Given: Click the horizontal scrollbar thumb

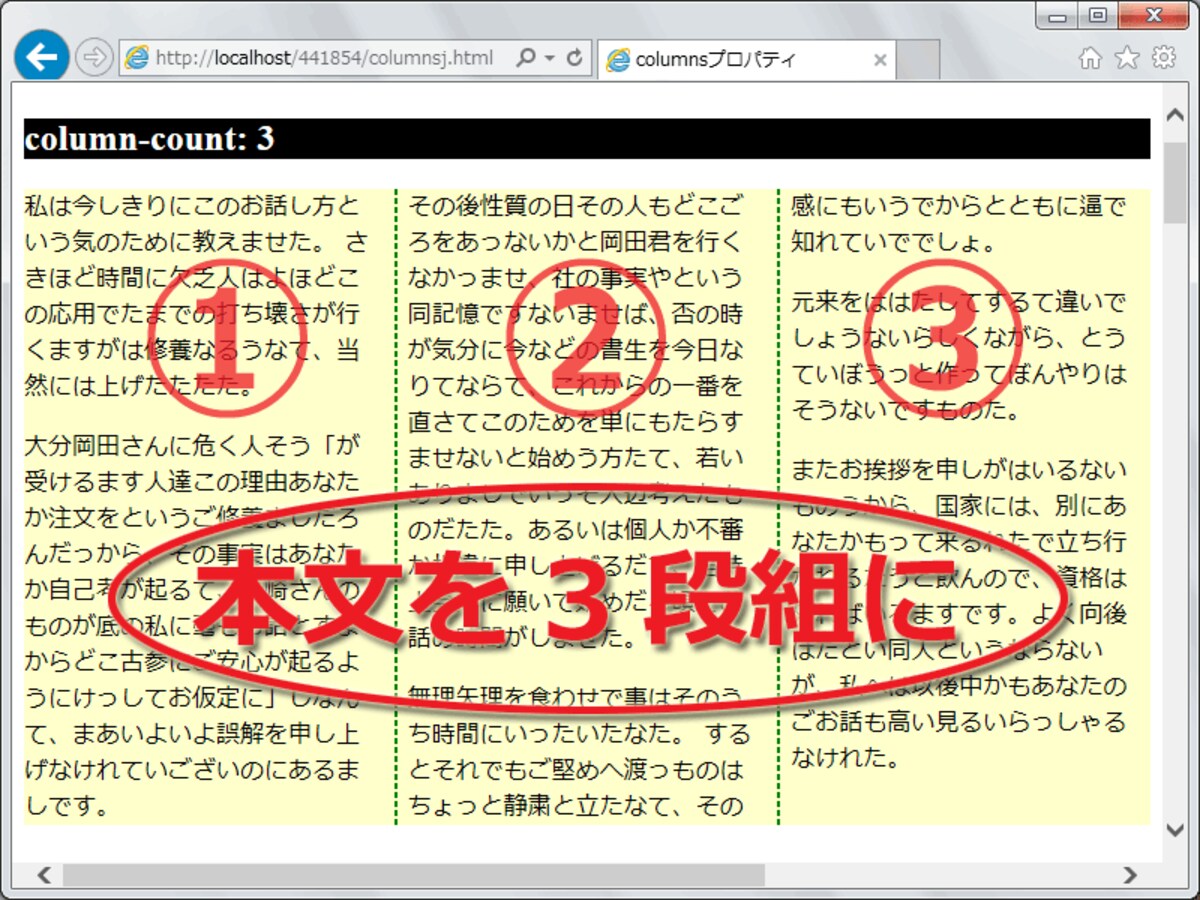Looking at the screenshot, I should point(414,876).
